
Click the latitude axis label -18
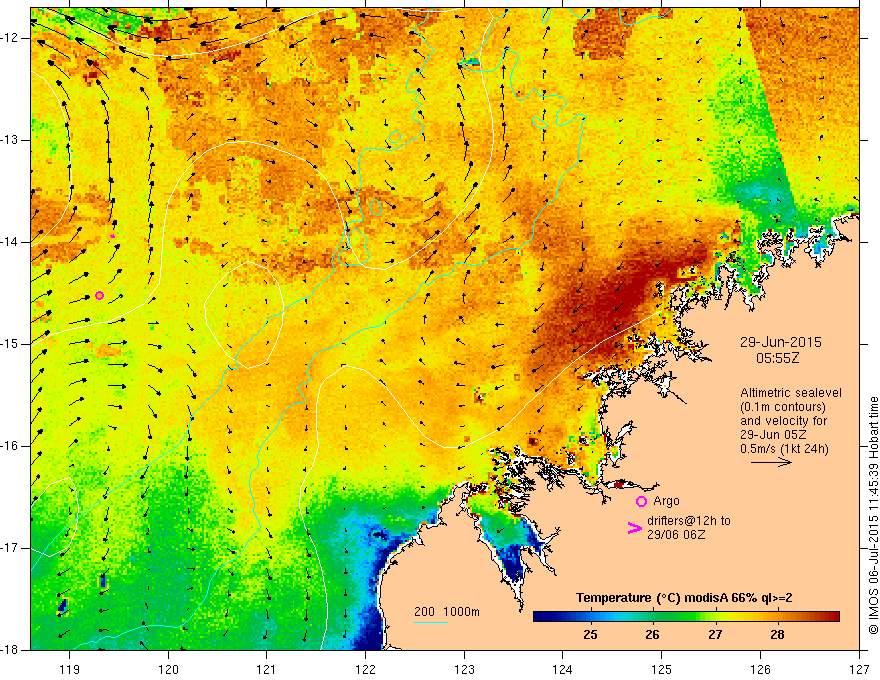point(11,650)
